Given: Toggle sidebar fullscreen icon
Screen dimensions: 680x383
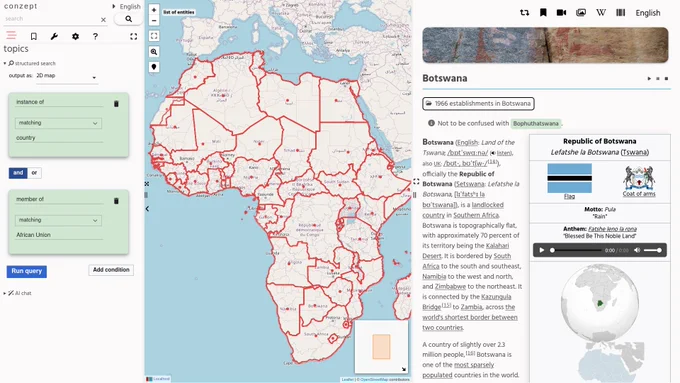Looking at the screenshot, I should pyautogui.click(x=134, y=36).
